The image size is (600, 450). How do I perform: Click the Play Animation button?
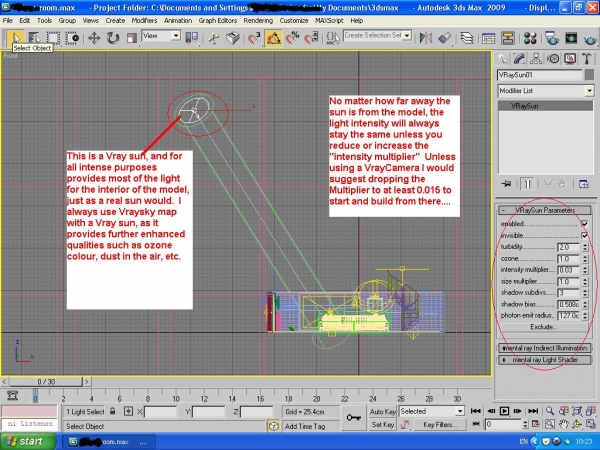coord(504,411)
